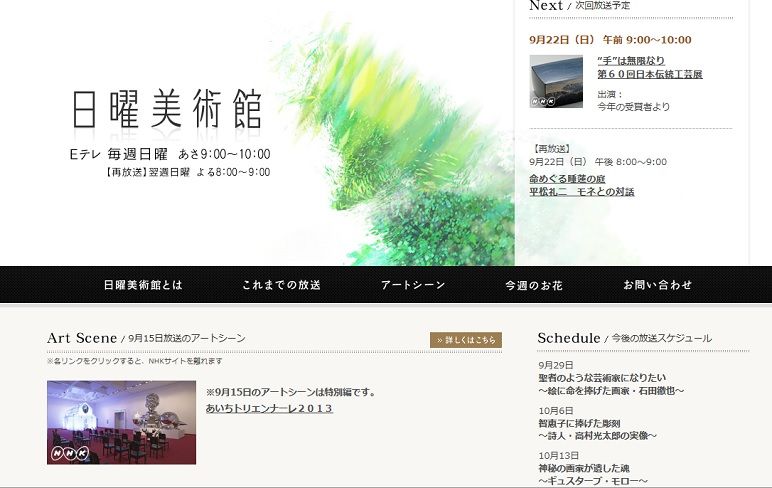Click the Art Scene section heading

point(82,338)
